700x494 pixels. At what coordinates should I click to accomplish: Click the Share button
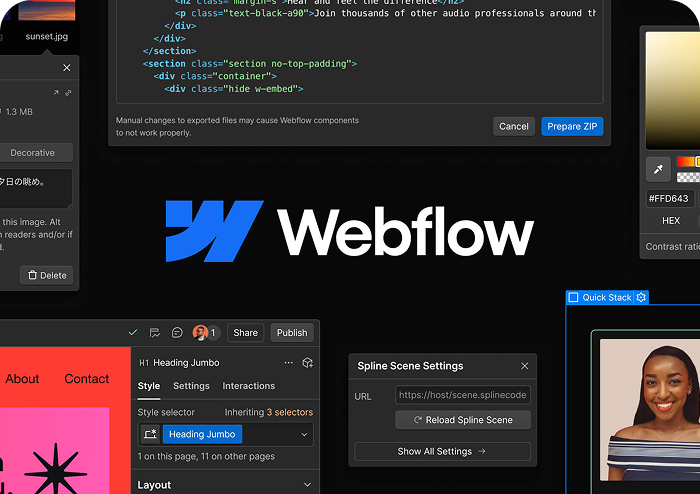pyautogui.click(x=245, y=333)
